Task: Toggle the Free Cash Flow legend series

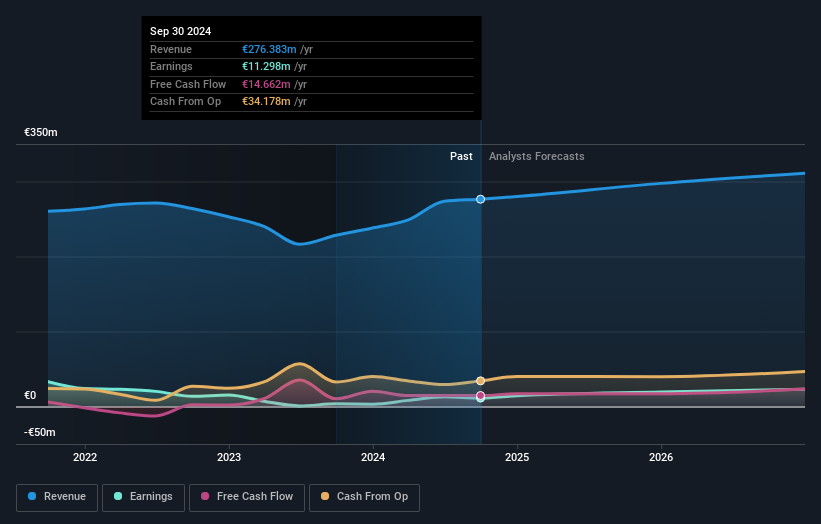Action: (247, 497)
